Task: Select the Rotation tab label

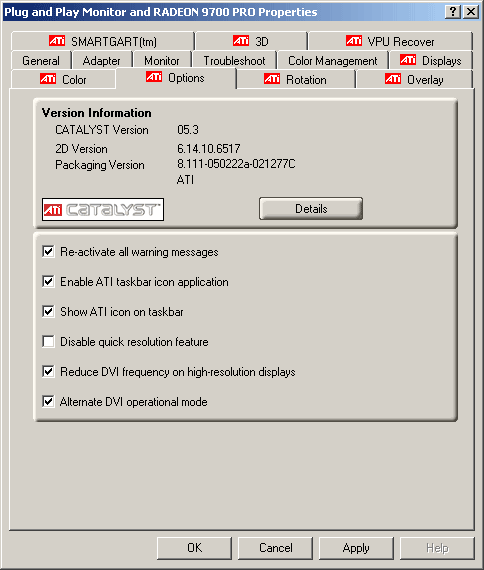Action: (x=306, y=80)
